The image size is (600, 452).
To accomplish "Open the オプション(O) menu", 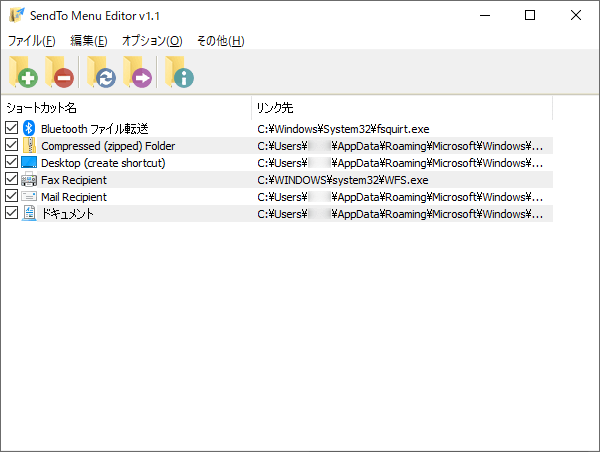I will pyautogui.click(x=152, y=41).
